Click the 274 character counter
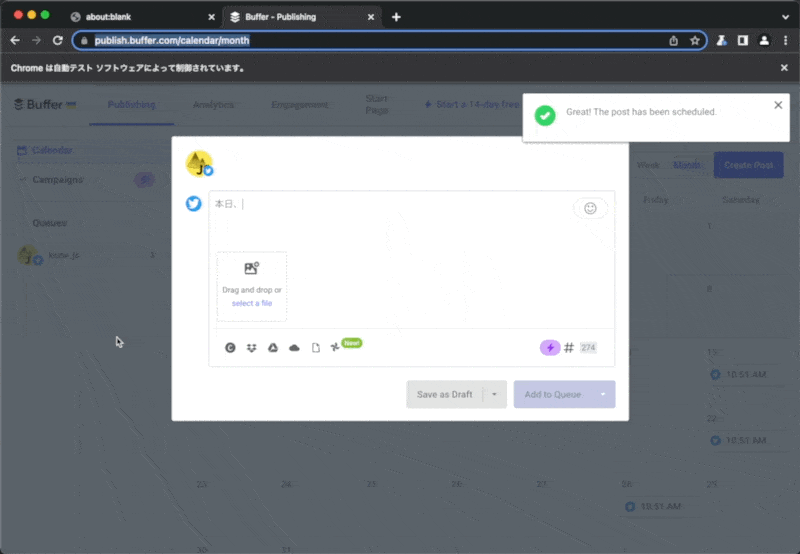 click(588, 348)
